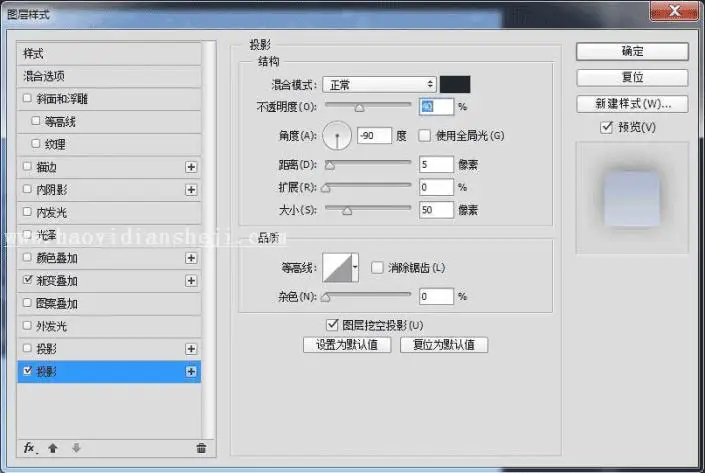
Task: Open the 外发光 settings row
Action: [x=109, y=326]
